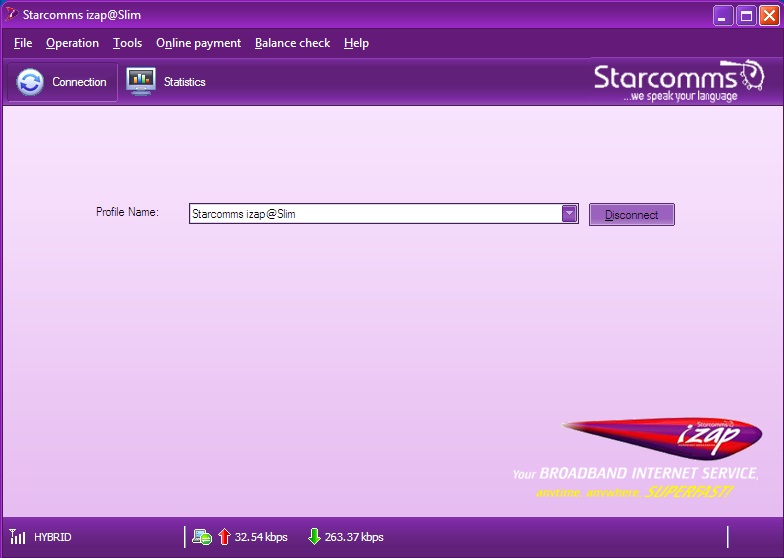This screenshot has width=784, height=558.
Task: Click the Starcomms app icon in title bar
Action: click(x=10, y=14)
